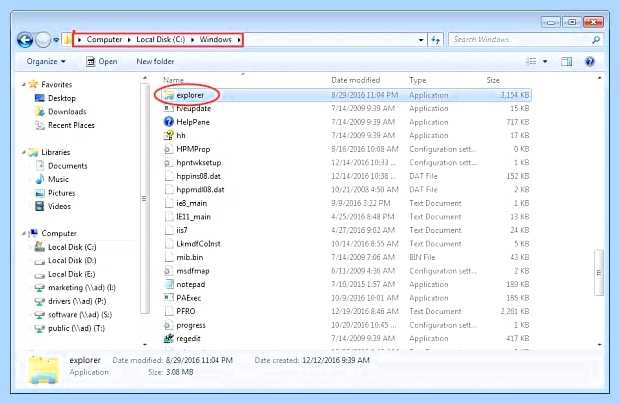Show the preview pane icon

pos(566,61)
